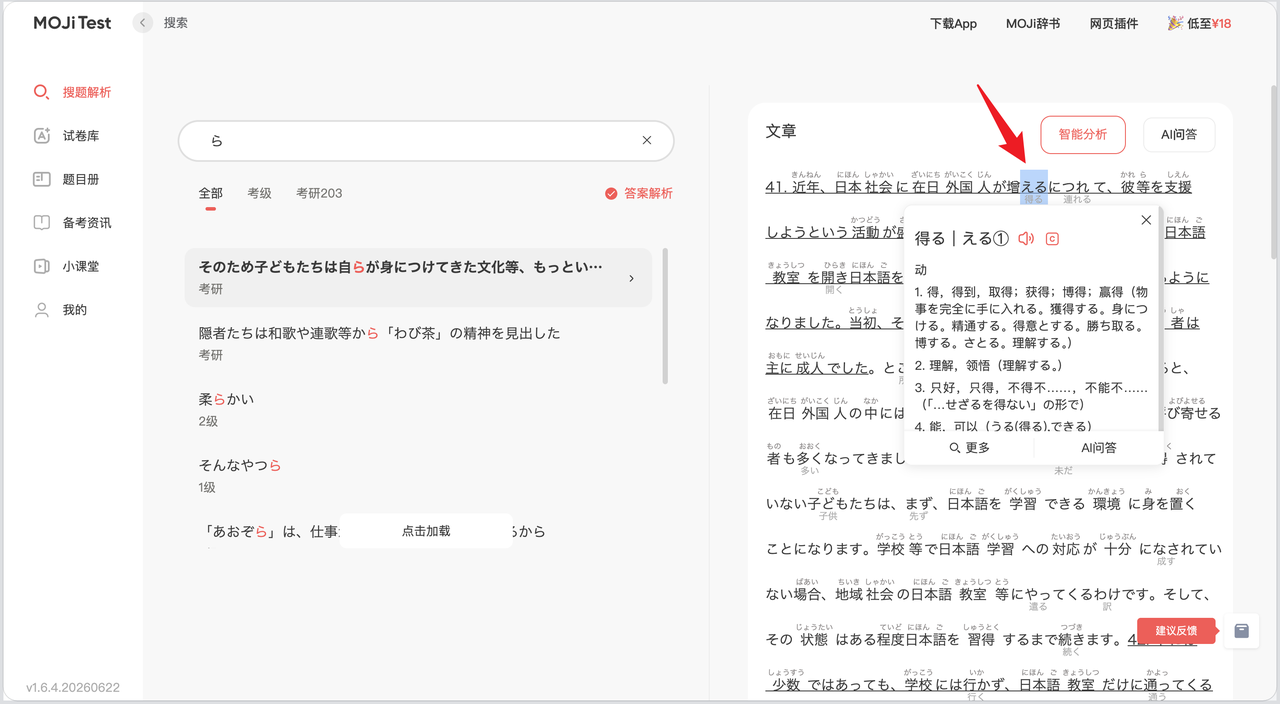Click 下载App in top bar
Image resolution: width=1280 pixels, height=704 pixels.
click(953, 23)
